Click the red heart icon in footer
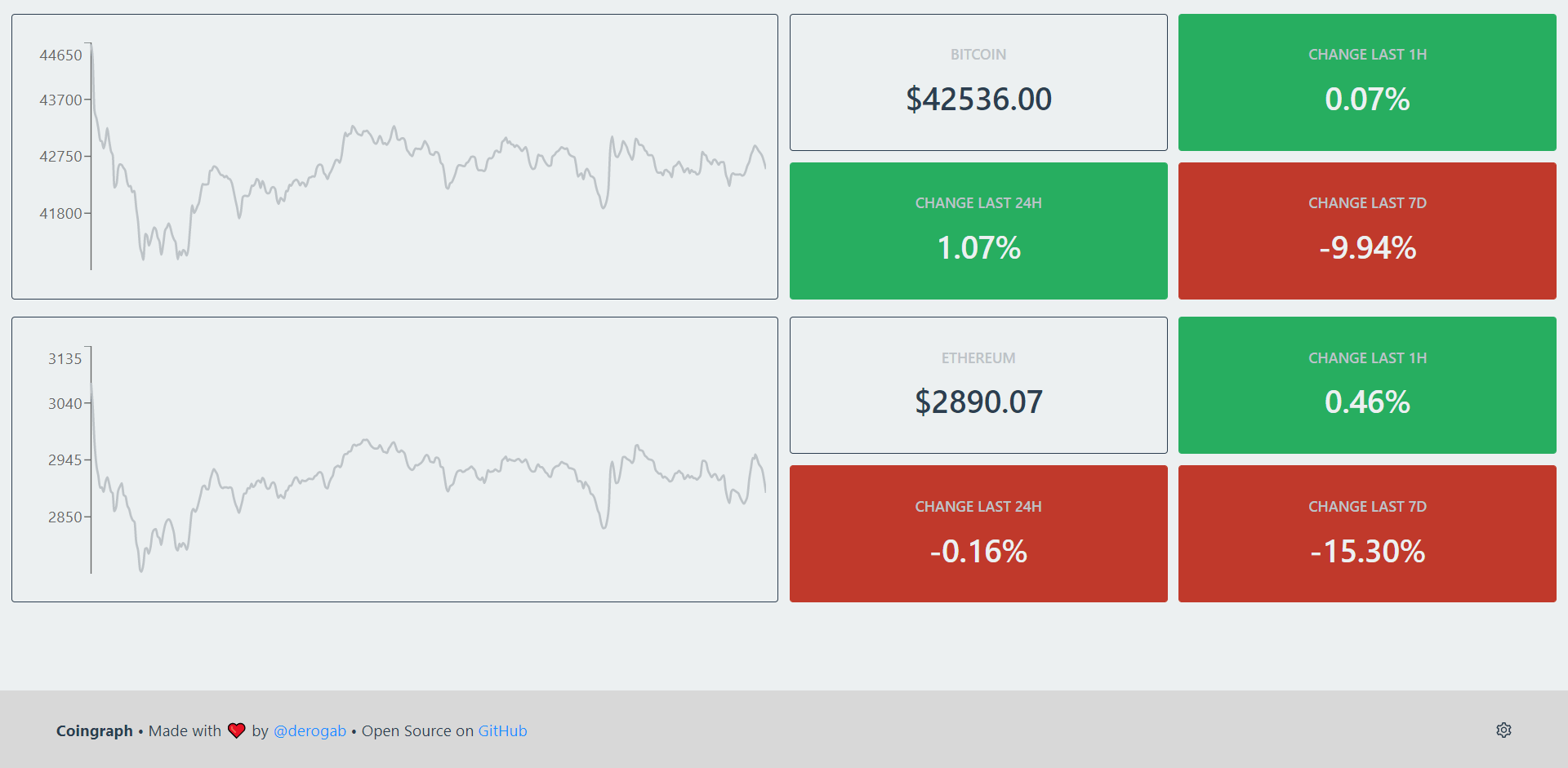The width and height of the screenshot is (1568, 768). 237,730
